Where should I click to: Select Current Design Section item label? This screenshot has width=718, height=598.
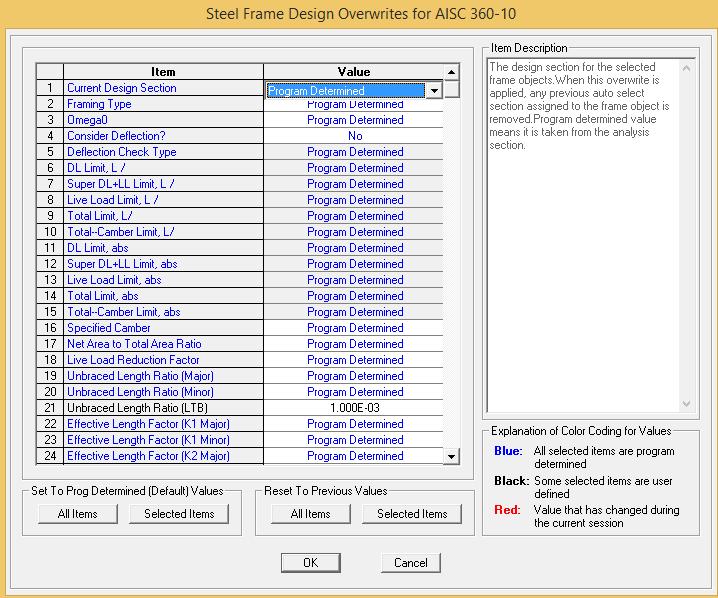(x=163, y=88)
